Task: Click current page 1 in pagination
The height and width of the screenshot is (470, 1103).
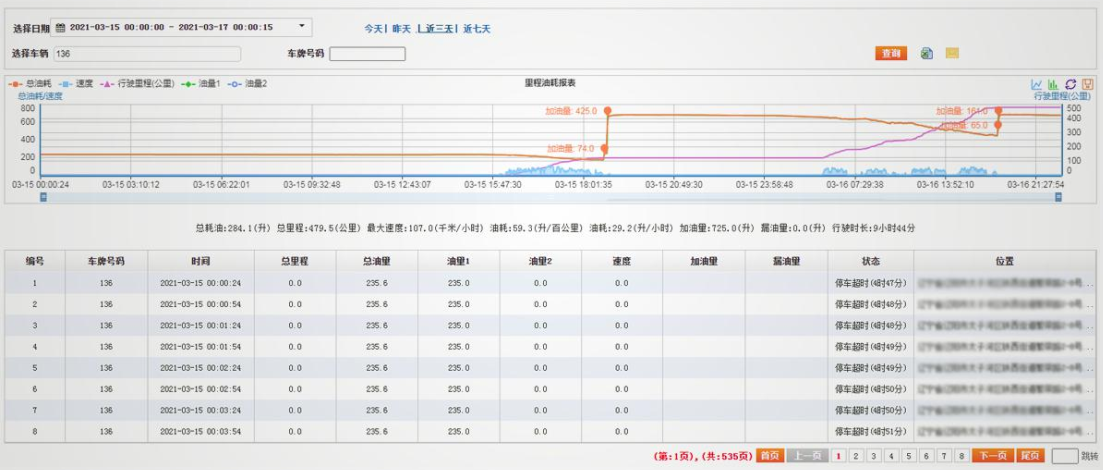Action: (839, 456)
